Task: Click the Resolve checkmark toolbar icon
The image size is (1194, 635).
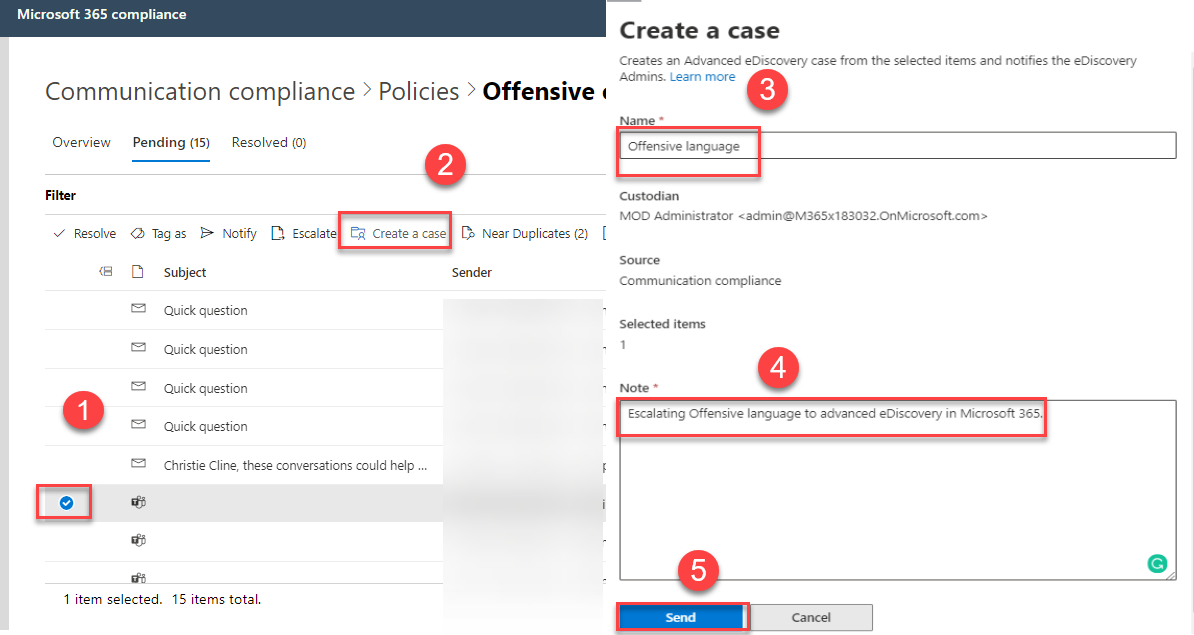Action: pyautogui.click(x=58, y=234)
